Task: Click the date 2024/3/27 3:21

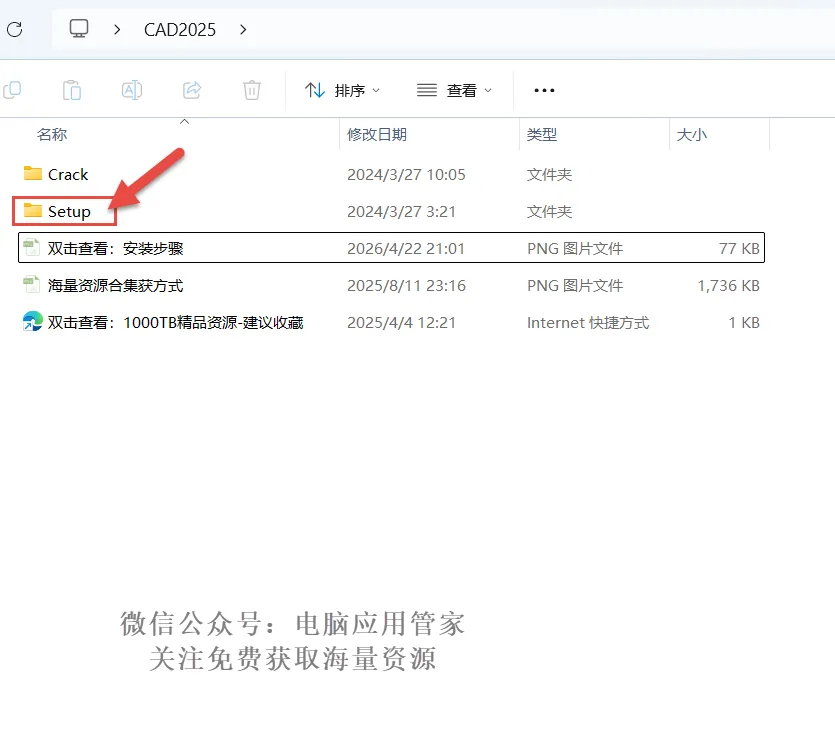Action: pos(402,212)
